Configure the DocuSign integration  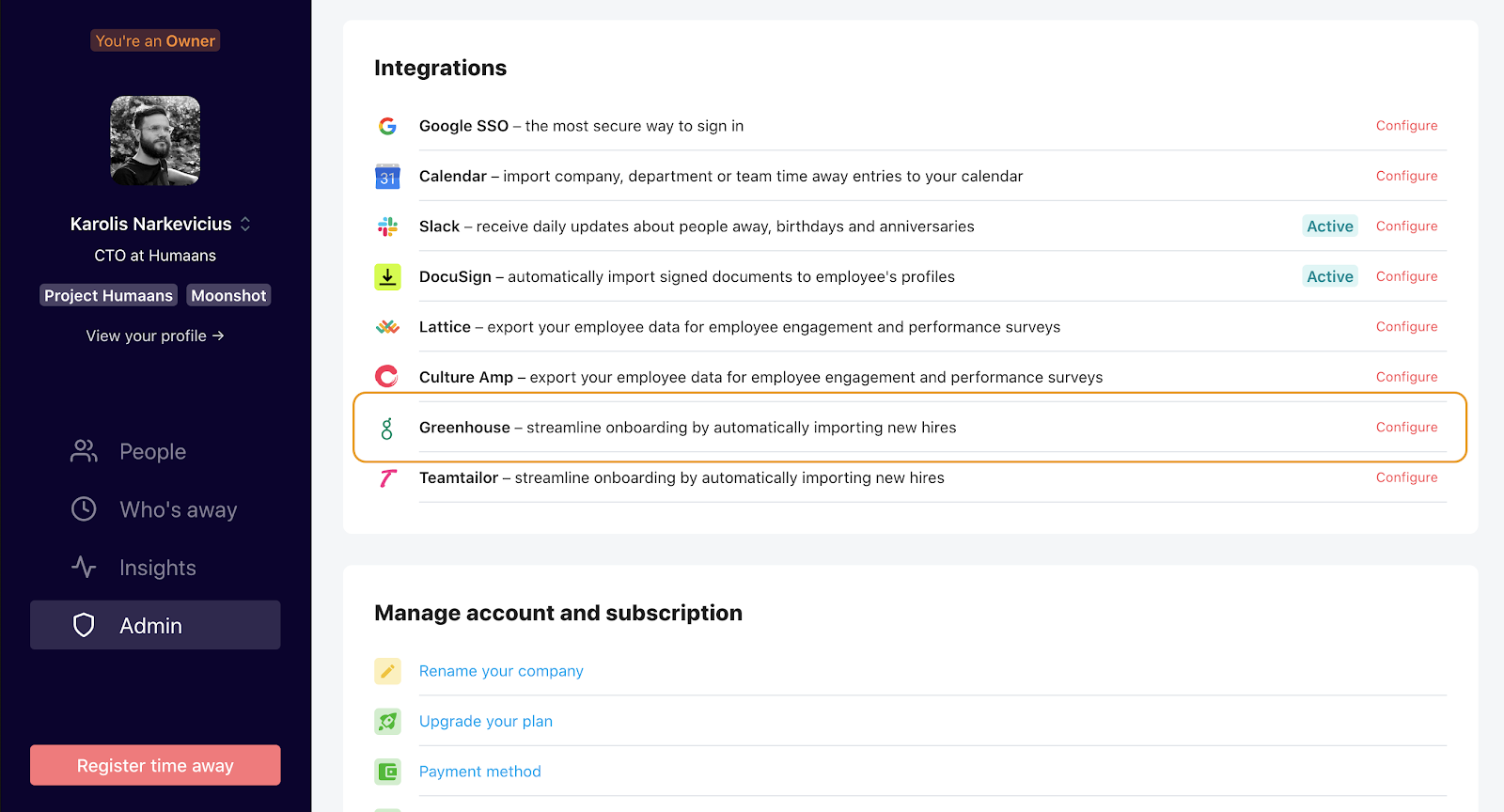1406,276
